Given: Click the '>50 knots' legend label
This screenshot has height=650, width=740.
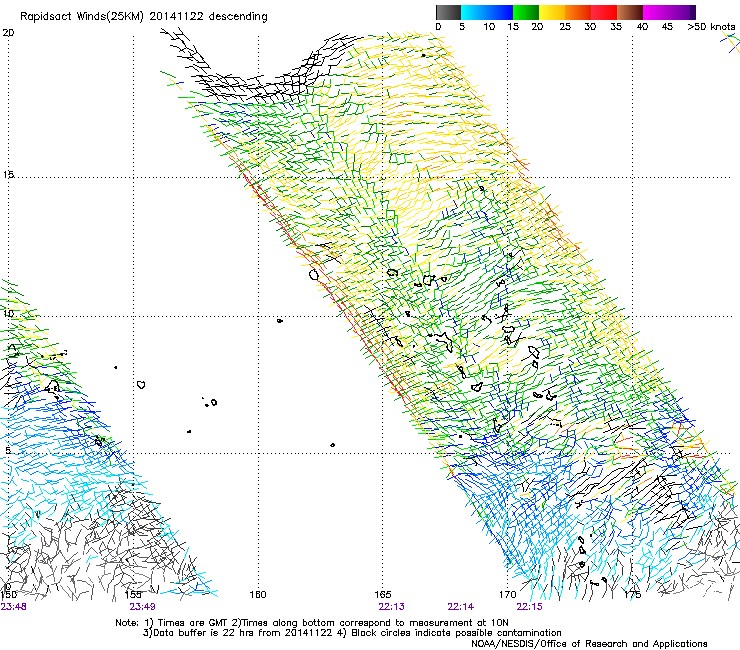Looking at the screenshot, I should point(711,27).
